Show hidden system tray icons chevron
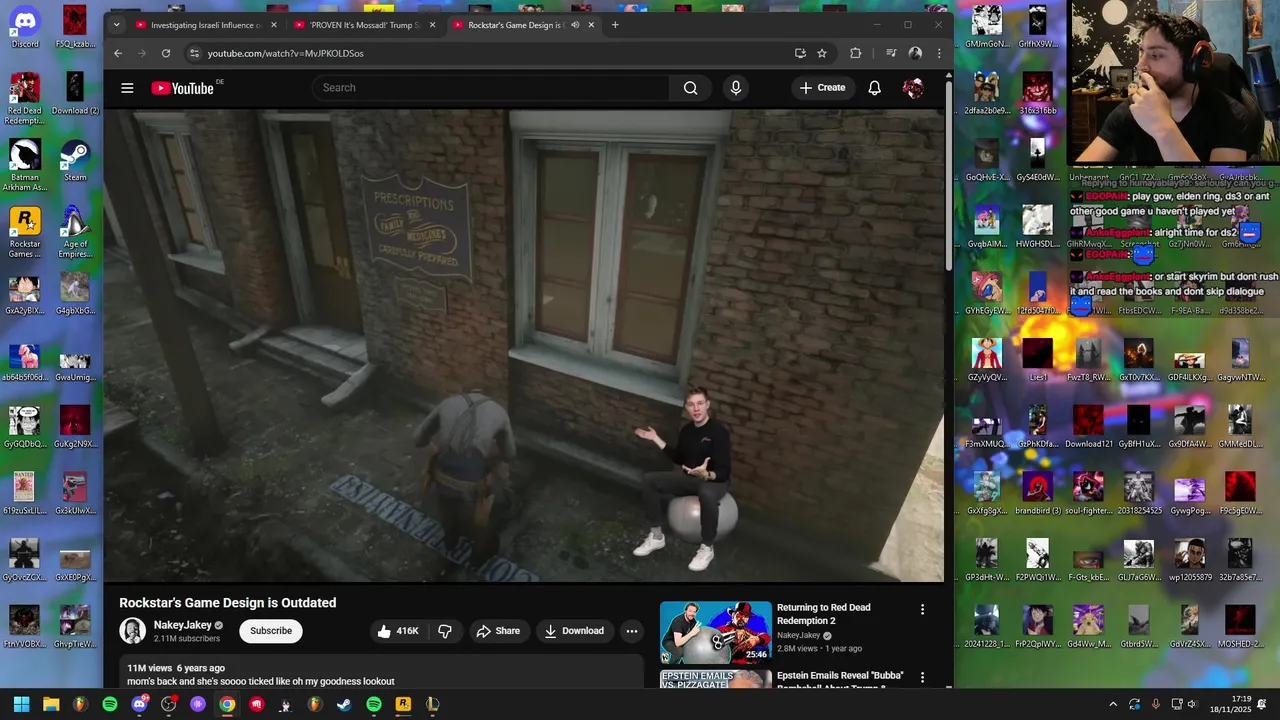Screen dimensions: 1280x720 tap(1113, 704)
